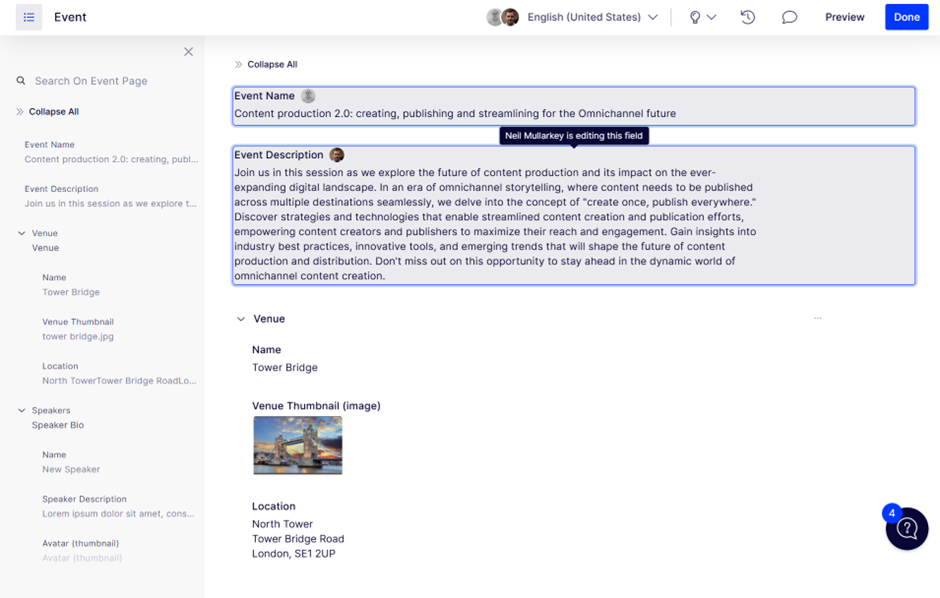940x598 pixels.
Task: Click the Done button
Action: pyautogui.click(x=906, y=17)
